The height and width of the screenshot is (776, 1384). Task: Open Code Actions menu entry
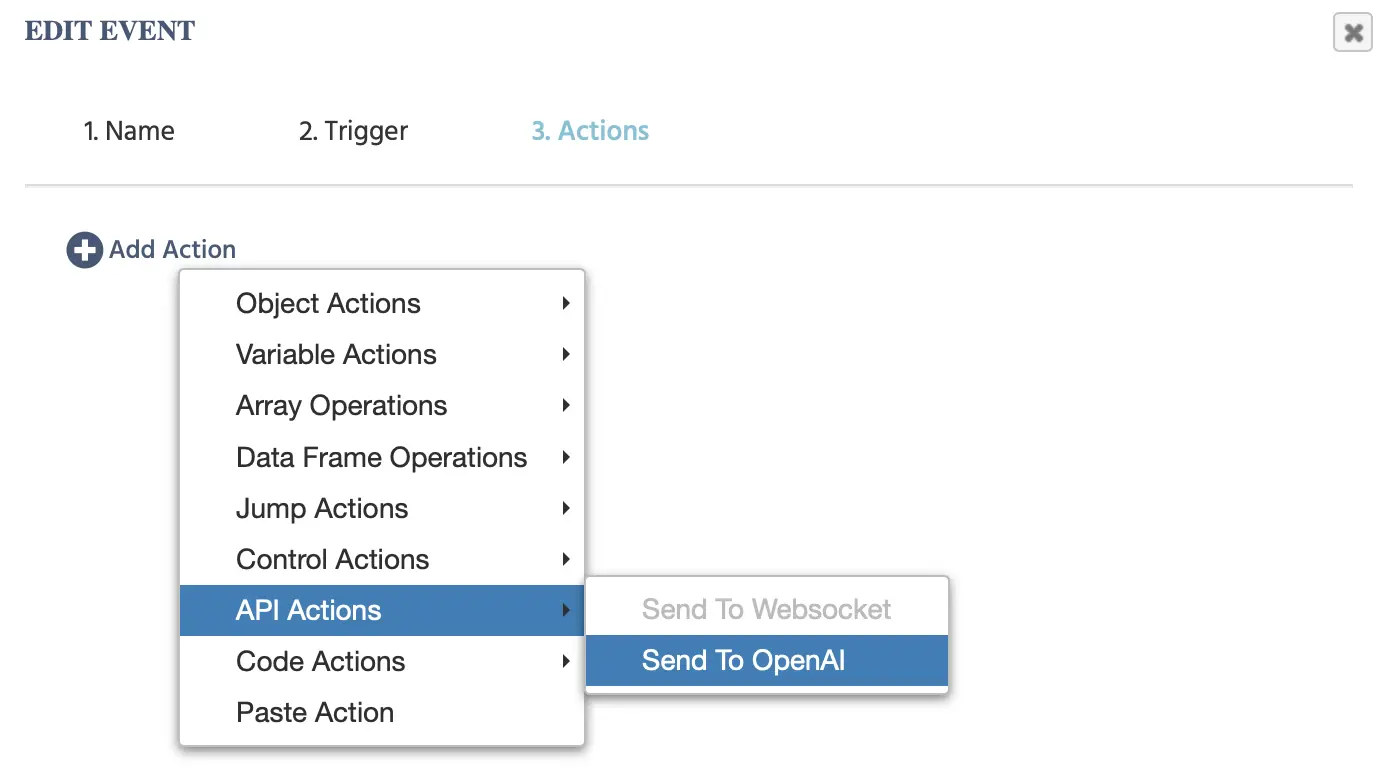click(320, 661)
